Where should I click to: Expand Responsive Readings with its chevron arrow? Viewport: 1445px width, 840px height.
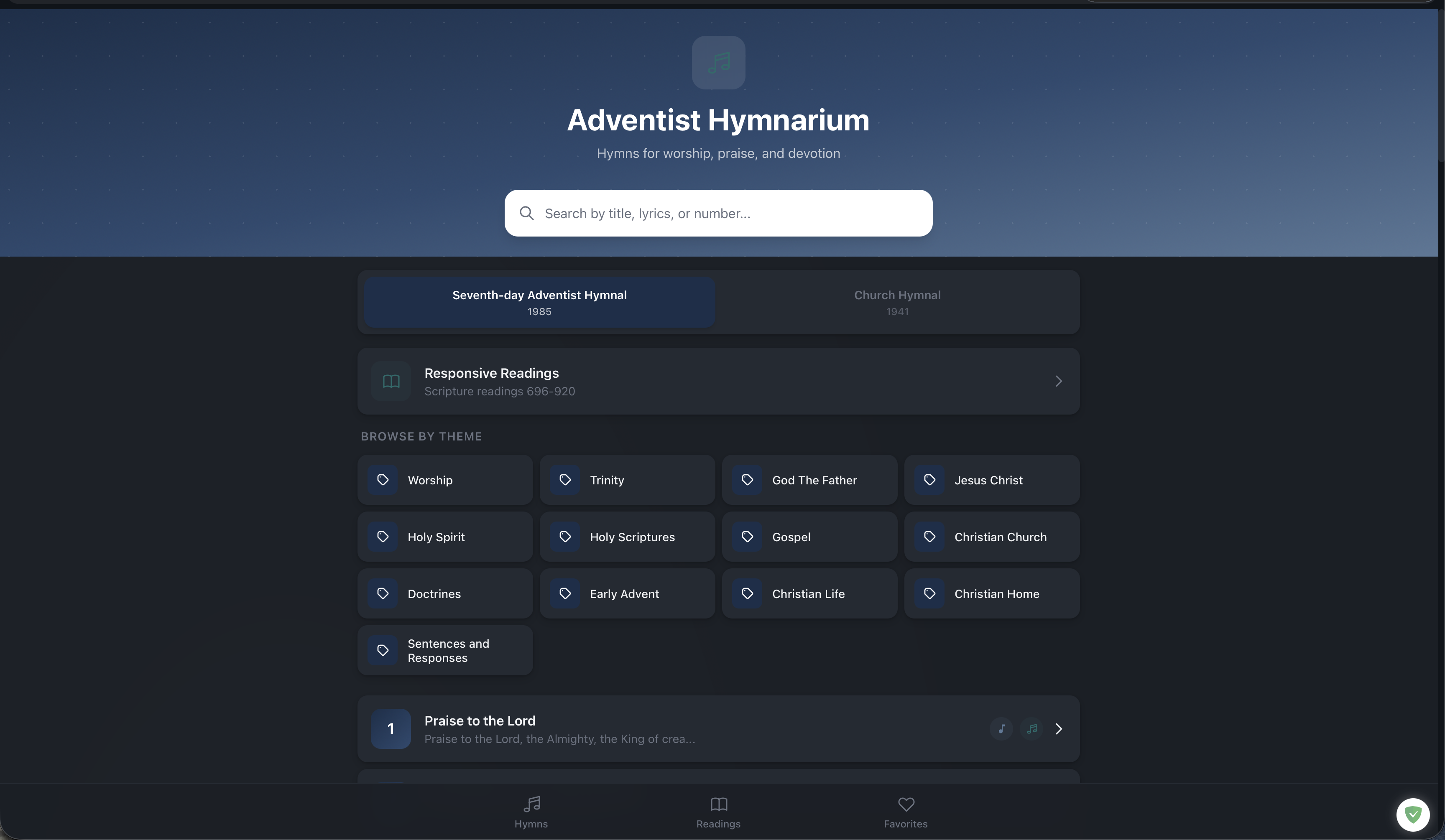coord(1058,381)
